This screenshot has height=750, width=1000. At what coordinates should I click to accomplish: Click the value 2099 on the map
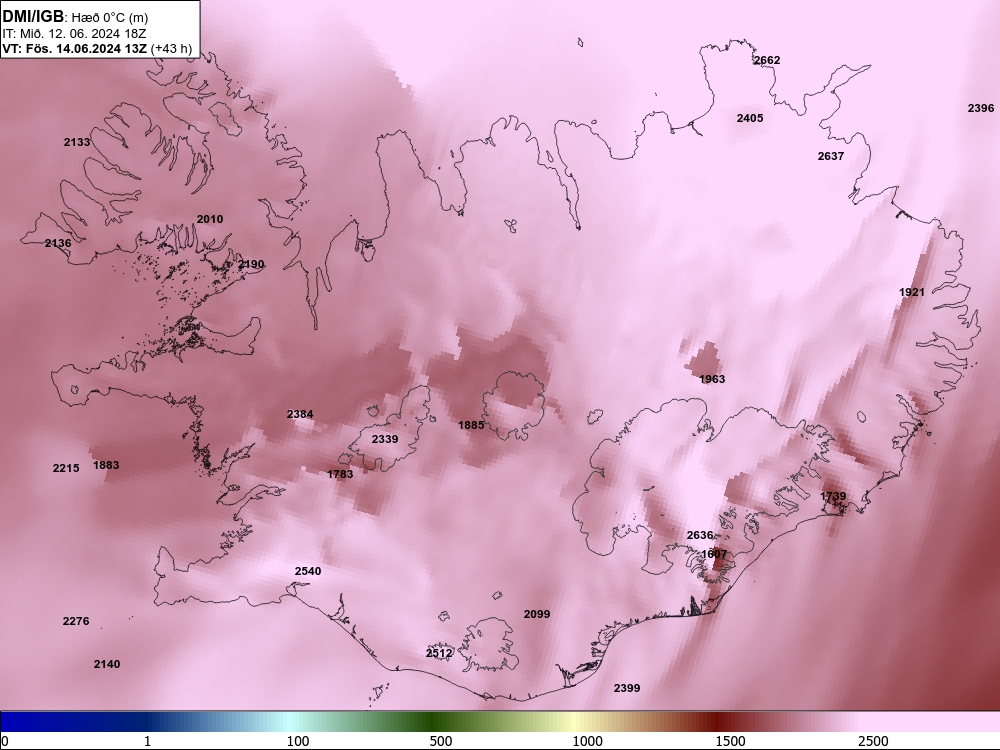[x=537, y=614]
